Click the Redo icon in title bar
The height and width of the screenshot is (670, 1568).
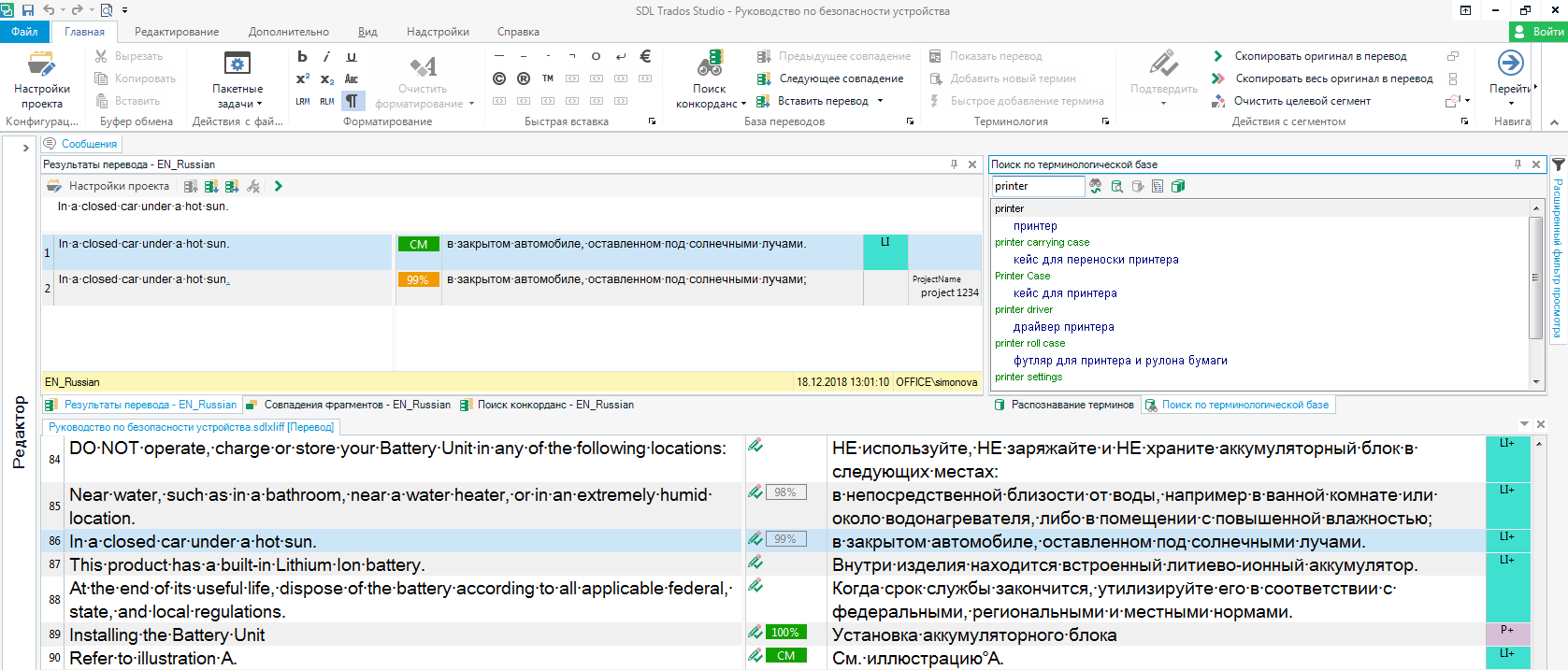tap(78, 10)
